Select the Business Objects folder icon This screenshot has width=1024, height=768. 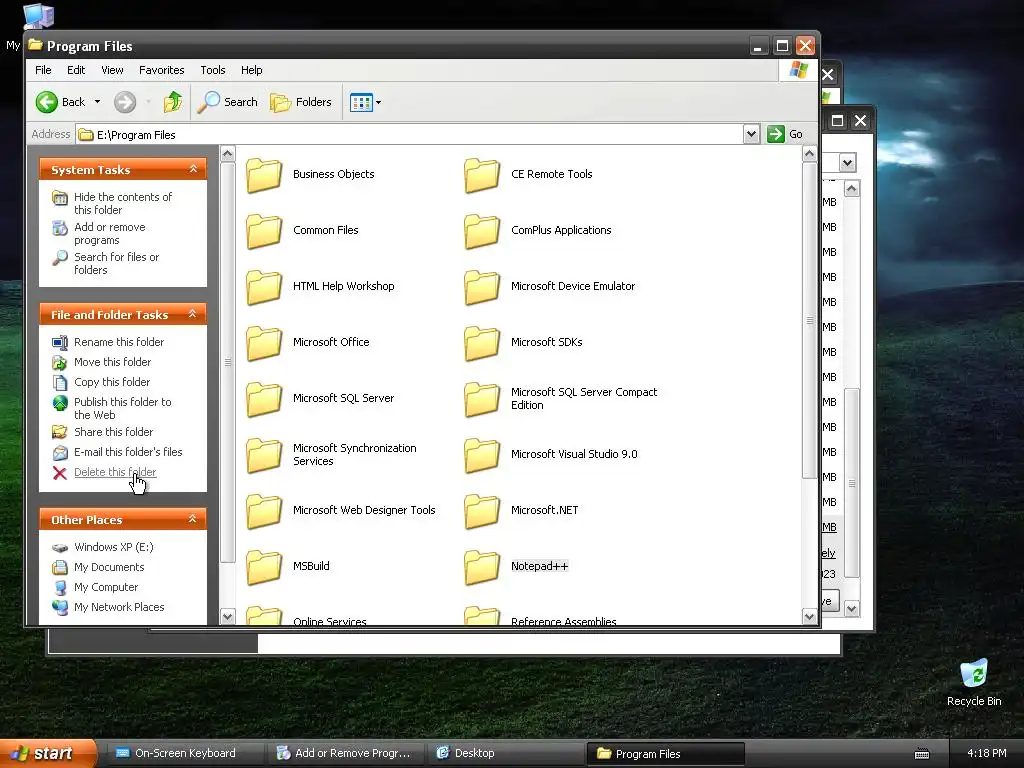[x=264, y=174]
